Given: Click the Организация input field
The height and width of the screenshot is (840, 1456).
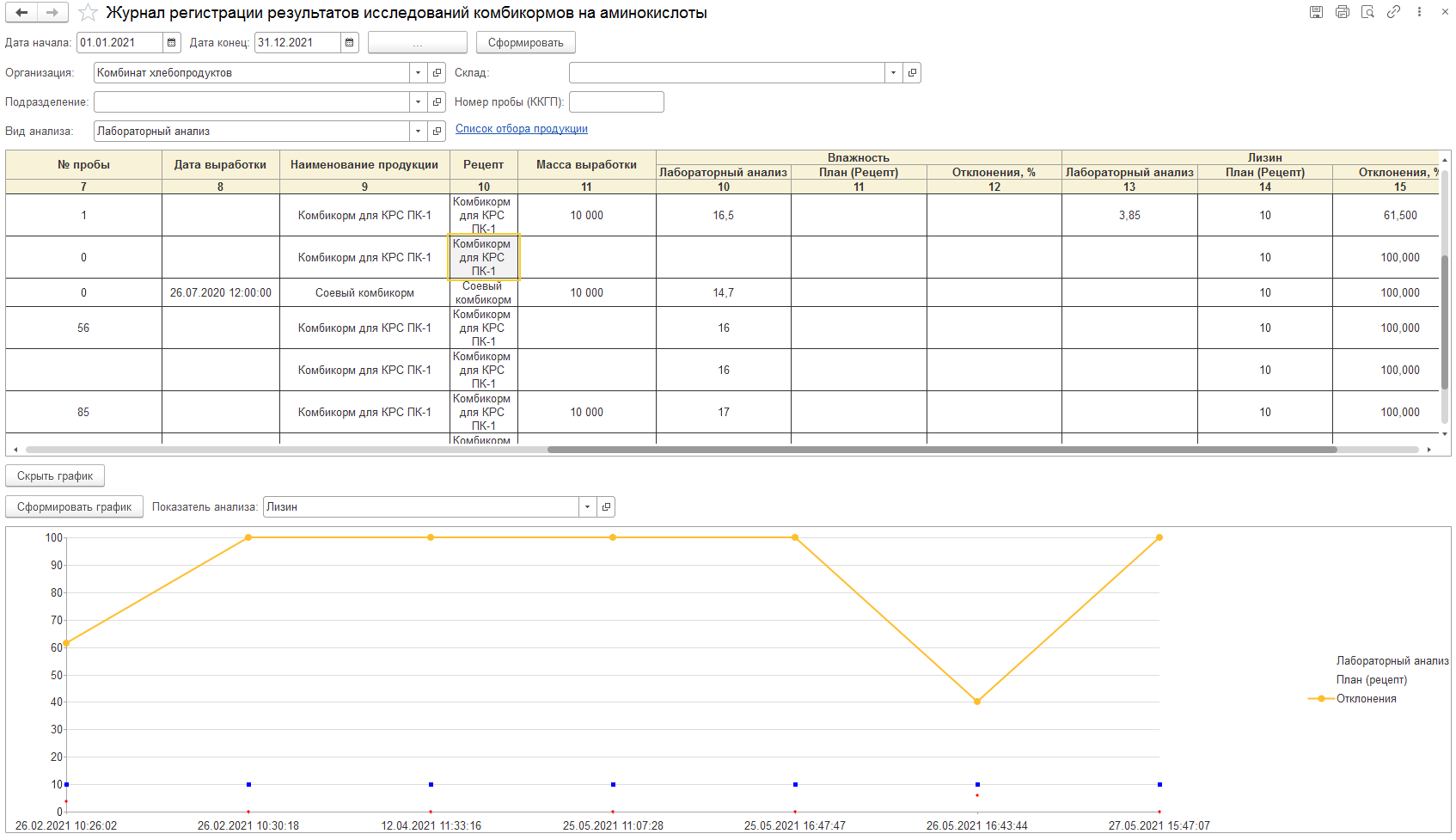Looking at the screenshot, I should [x=252, y=73].
